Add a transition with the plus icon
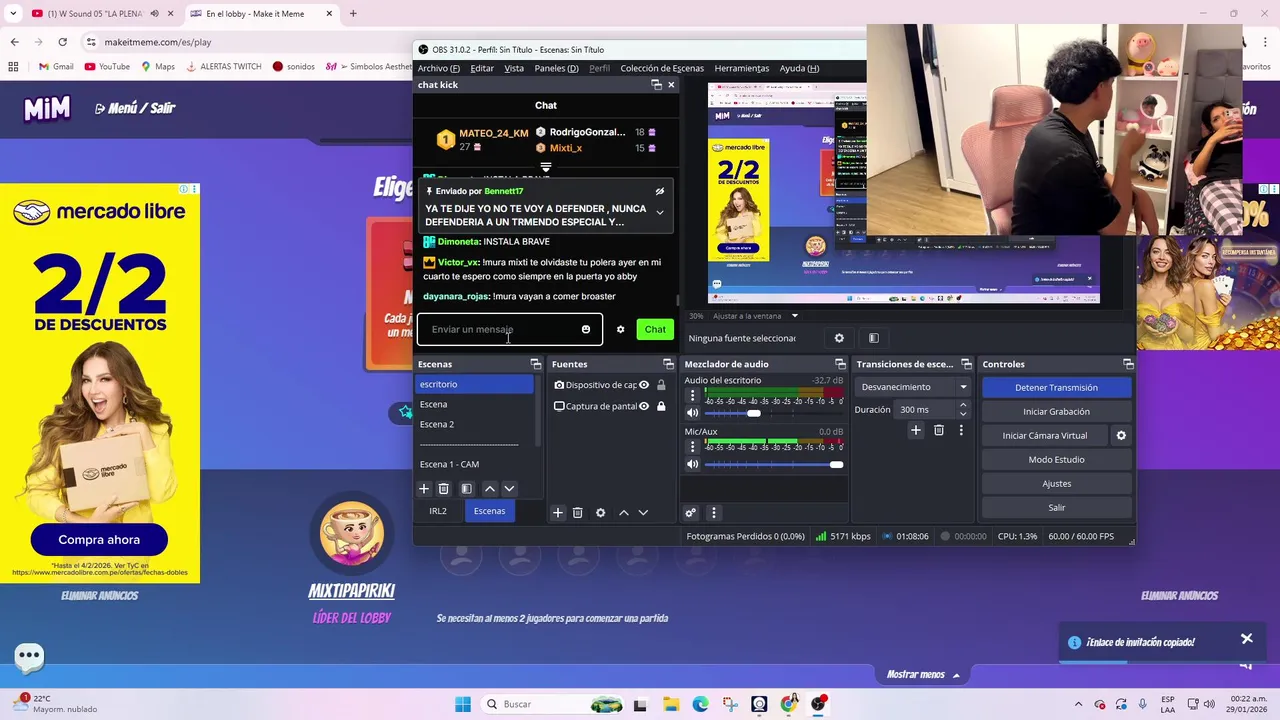The image size is (1280, 720). tap(915, 430)
